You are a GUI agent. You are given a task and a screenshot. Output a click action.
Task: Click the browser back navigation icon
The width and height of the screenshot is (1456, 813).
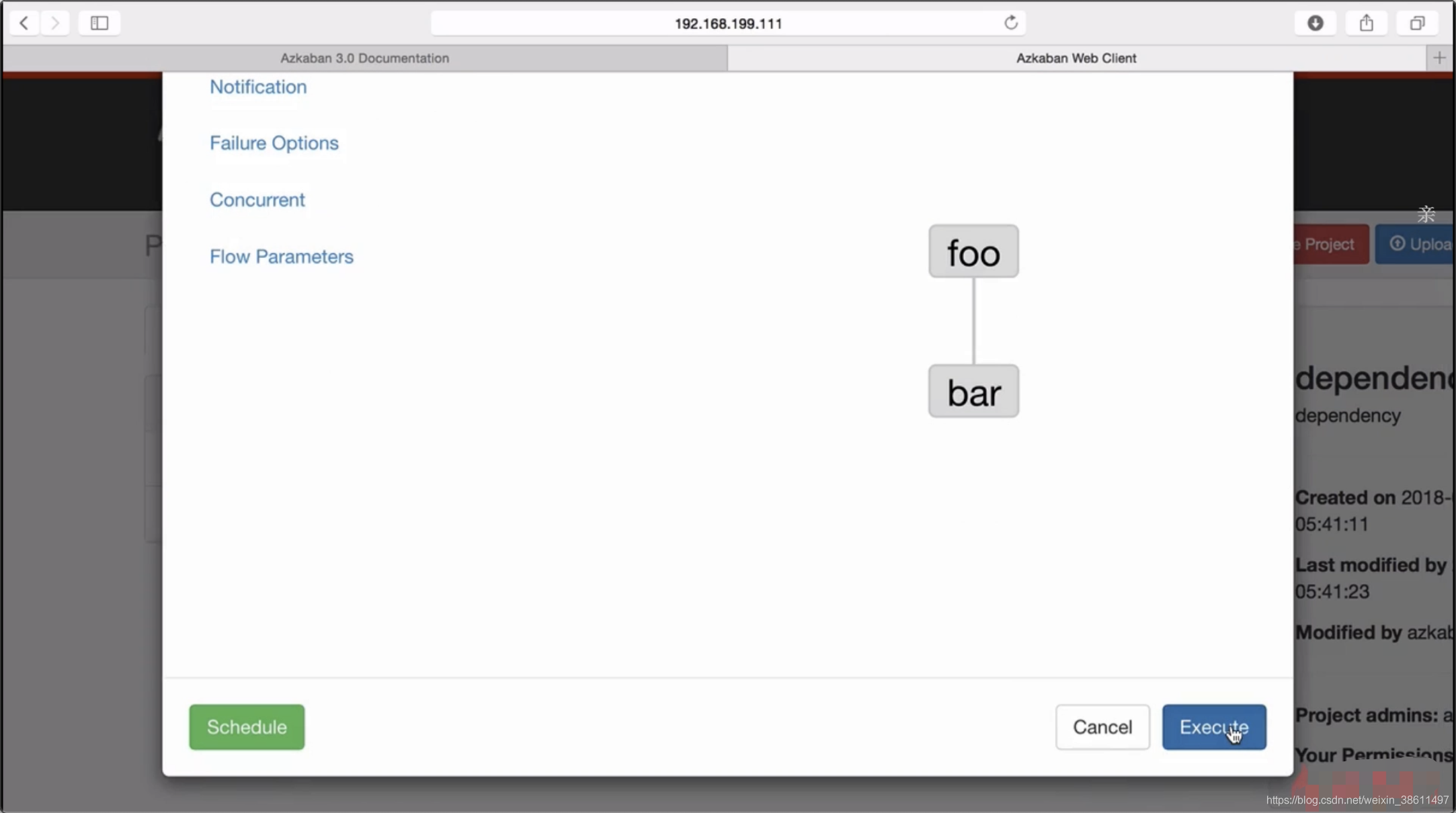coord(24,23)
